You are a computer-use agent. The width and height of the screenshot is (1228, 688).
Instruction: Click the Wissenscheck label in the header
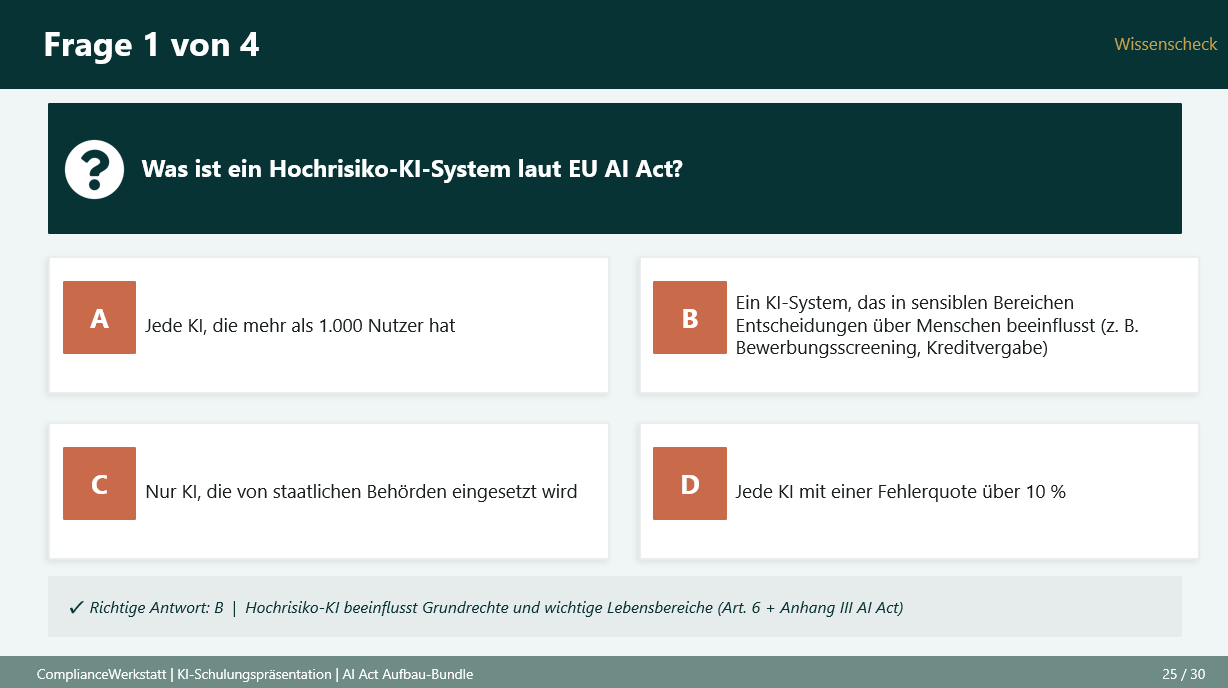(1165, 44)
